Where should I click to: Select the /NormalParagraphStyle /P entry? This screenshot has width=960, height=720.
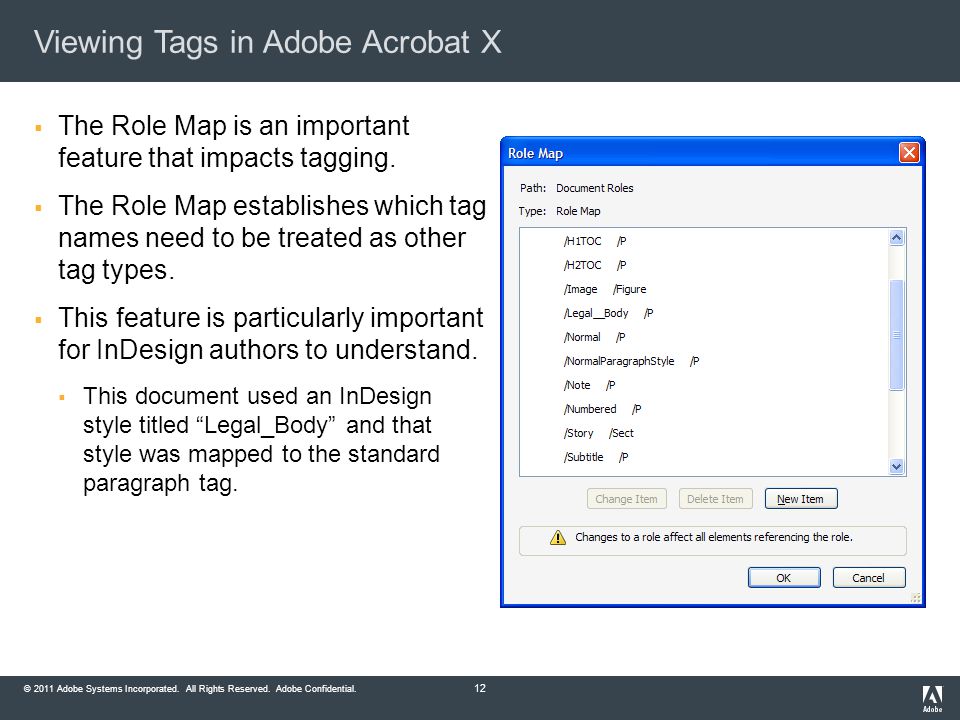click(x=631, y=361)
